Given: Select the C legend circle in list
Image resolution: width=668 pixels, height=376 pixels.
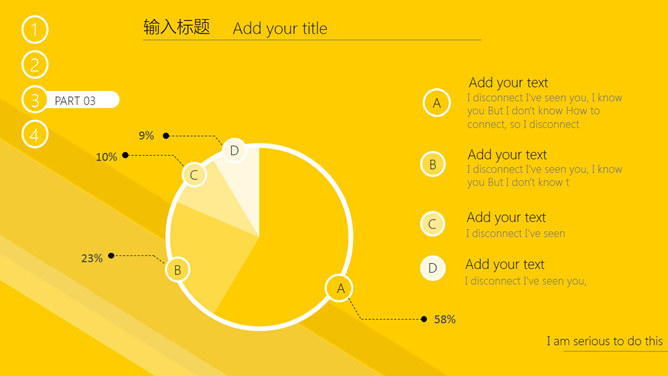Looking at the screenshot, I should click(x=432, y=224).
